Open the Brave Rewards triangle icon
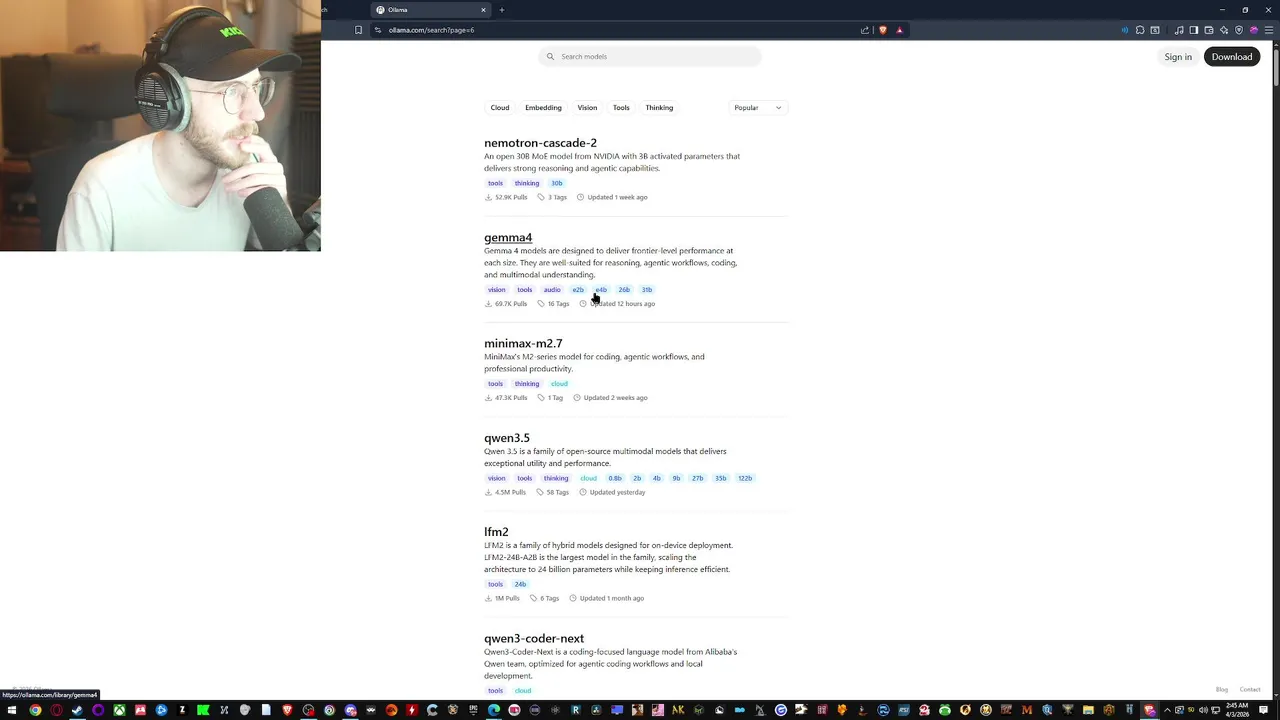The width and height of the screenshot is (1280, 720). tap(899, 30)
